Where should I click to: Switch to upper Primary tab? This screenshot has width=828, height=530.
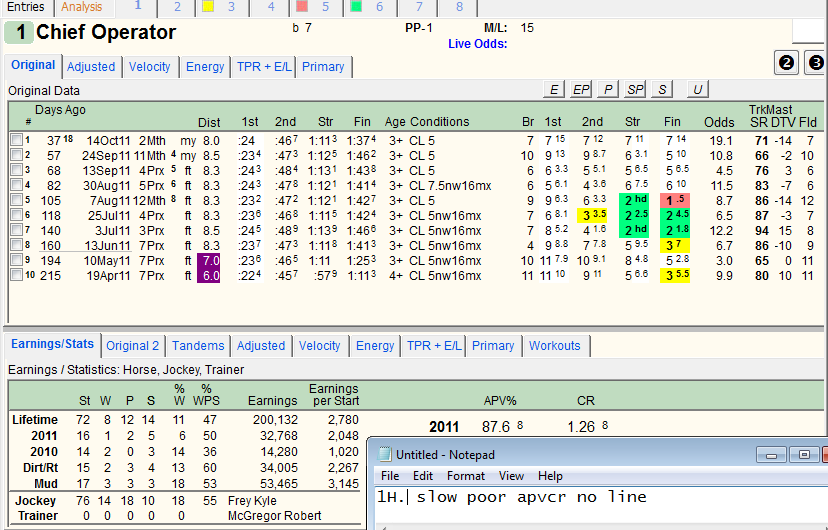click(323, 67)
